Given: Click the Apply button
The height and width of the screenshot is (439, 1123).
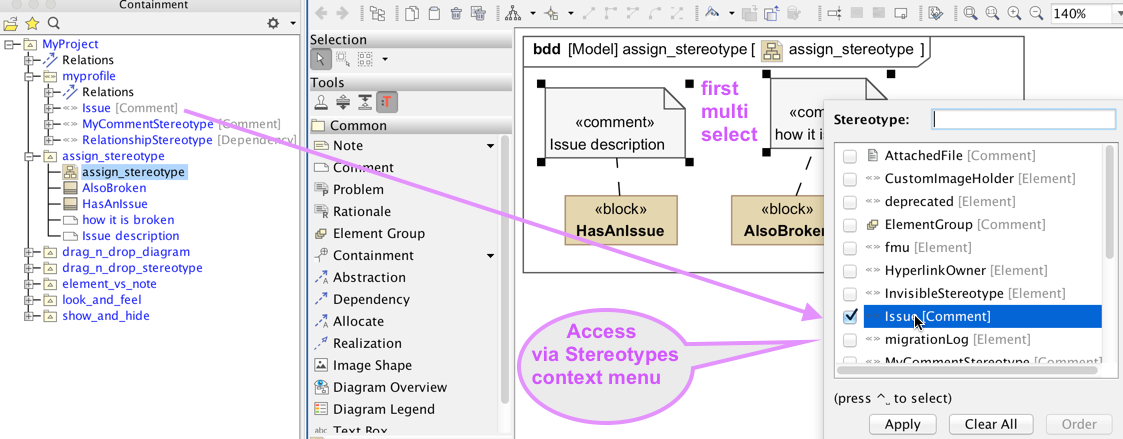Looking at the screenshot, I should pyautogui.click(x=902, y=424).
